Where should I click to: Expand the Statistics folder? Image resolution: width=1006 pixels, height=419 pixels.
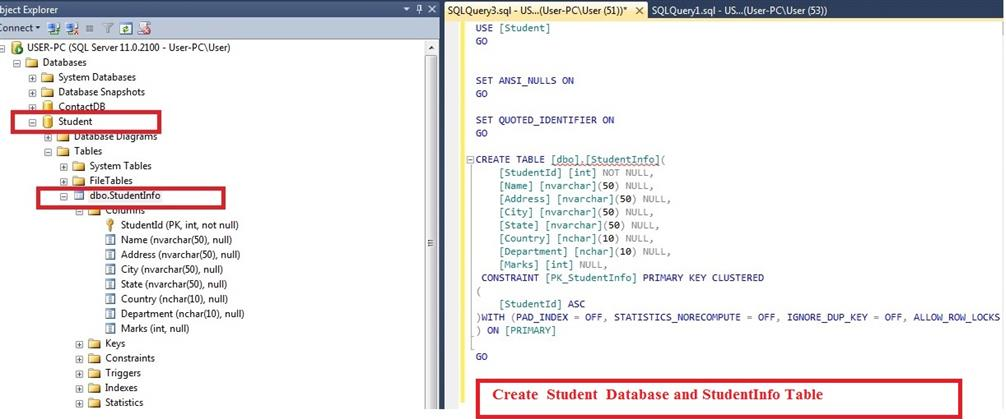click(x=80, y=404)
